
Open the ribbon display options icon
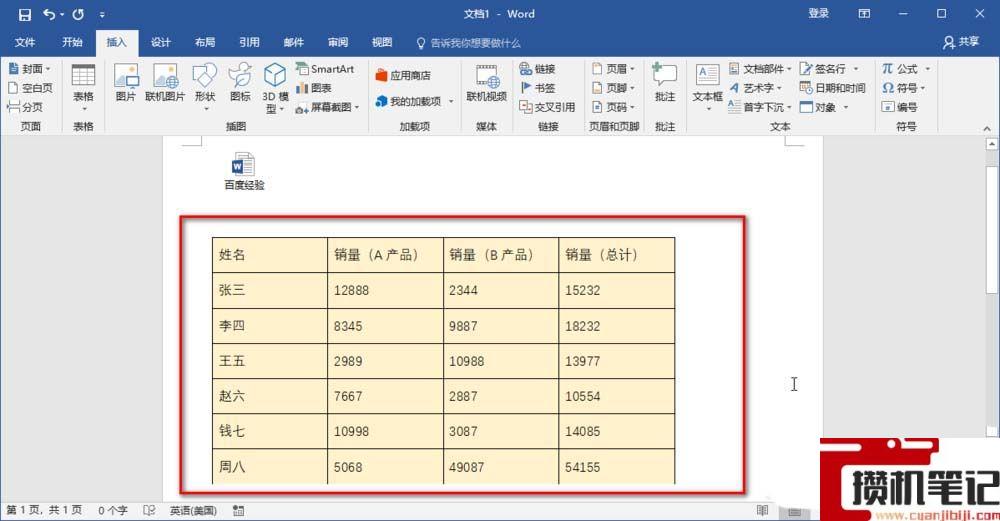(864, 13)
